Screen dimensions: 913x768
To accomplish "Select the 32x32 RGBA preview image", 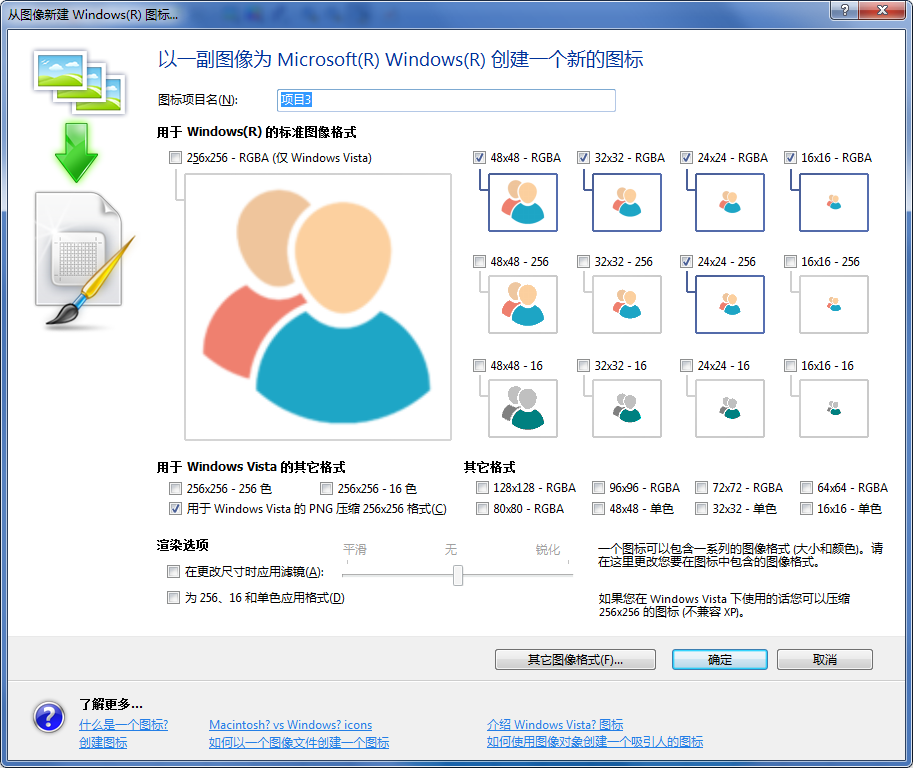I will 626,202.
